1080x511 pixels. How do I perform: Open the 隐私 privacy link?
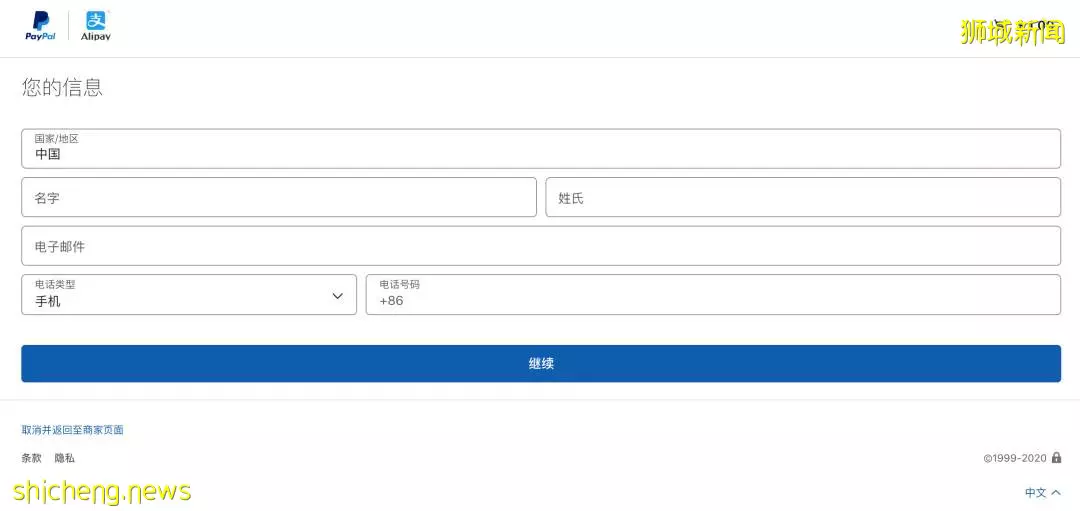pos(65,458)
